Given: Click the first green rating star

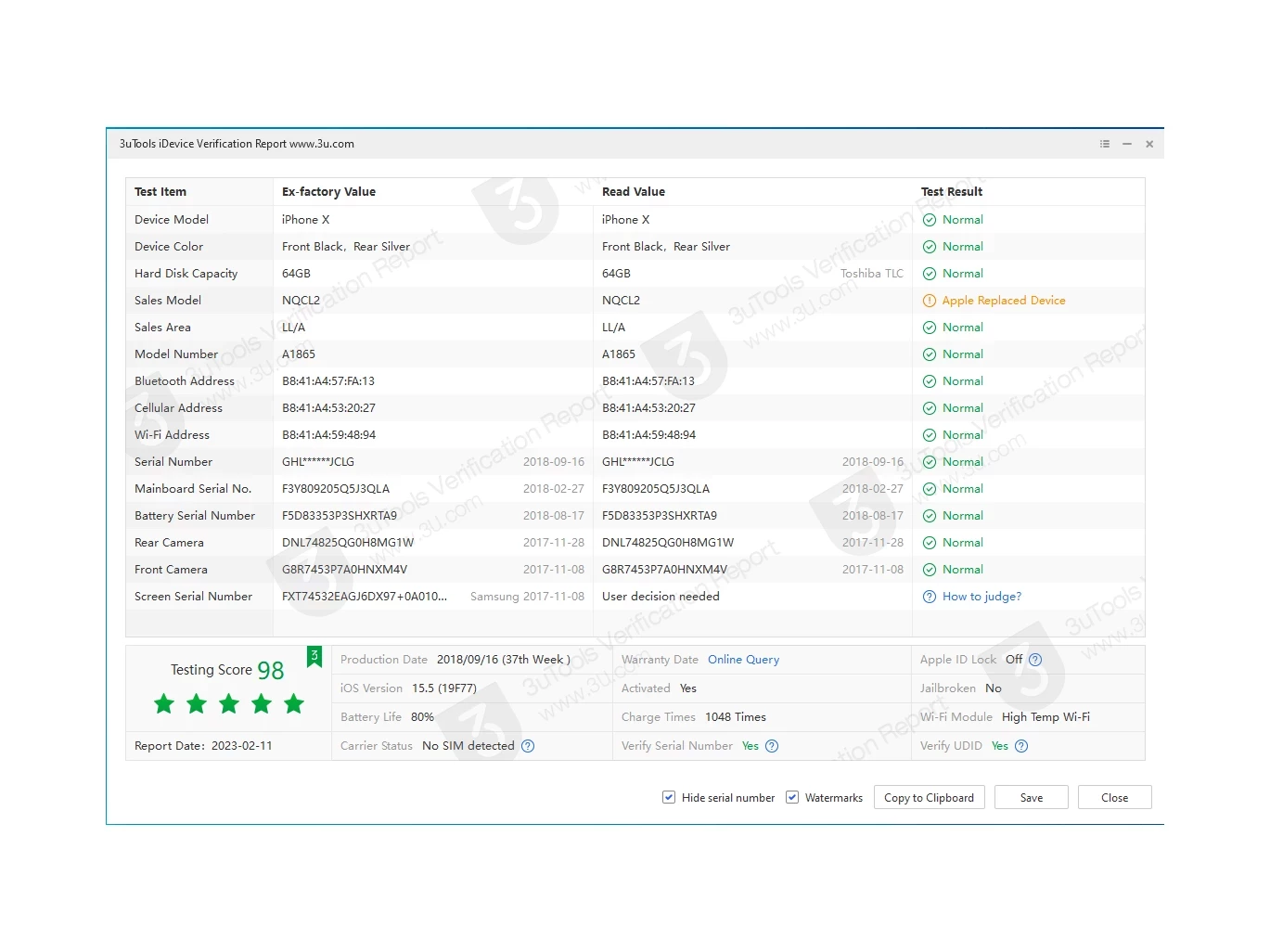Looking at the screenshot, I should 164,703.
